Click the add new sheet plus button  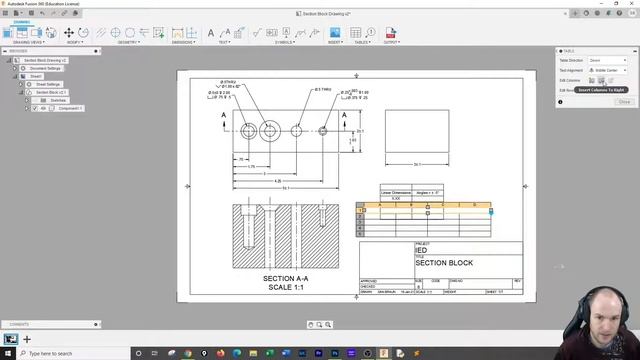tap(27, 339)
